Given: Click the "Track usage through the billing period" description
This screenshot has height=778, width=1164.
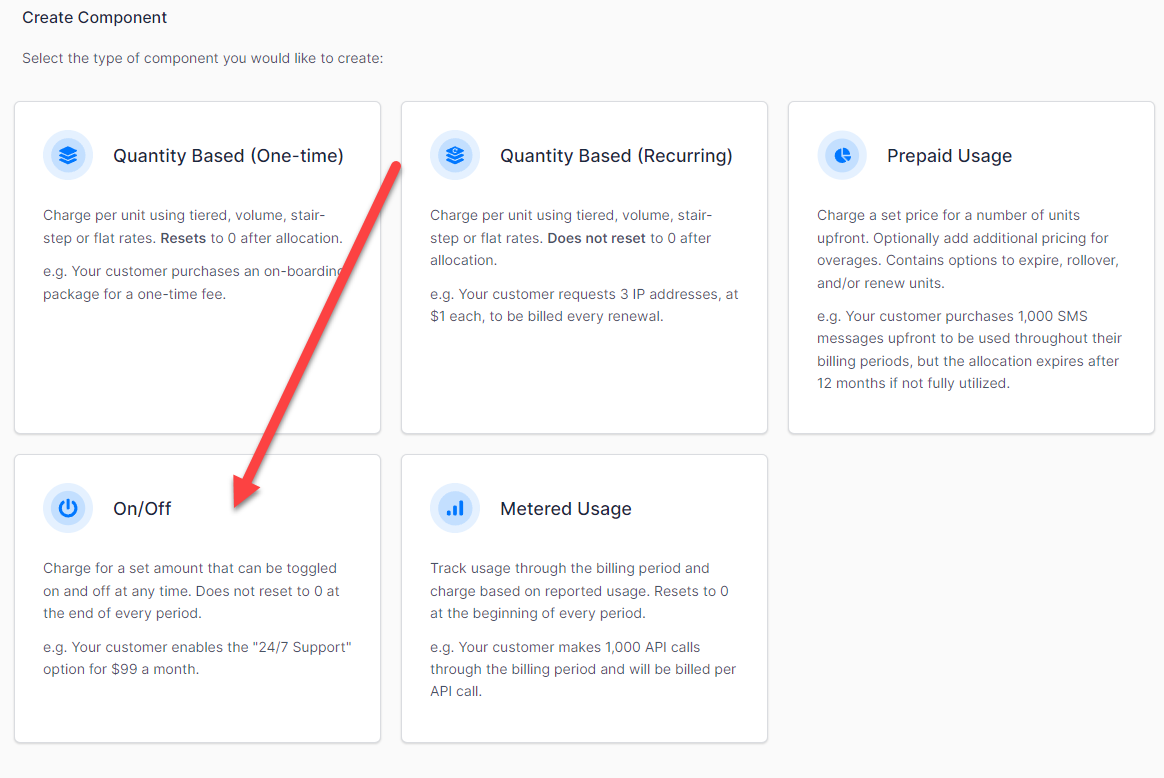Looking at the screenshot, I should (579, 590).
